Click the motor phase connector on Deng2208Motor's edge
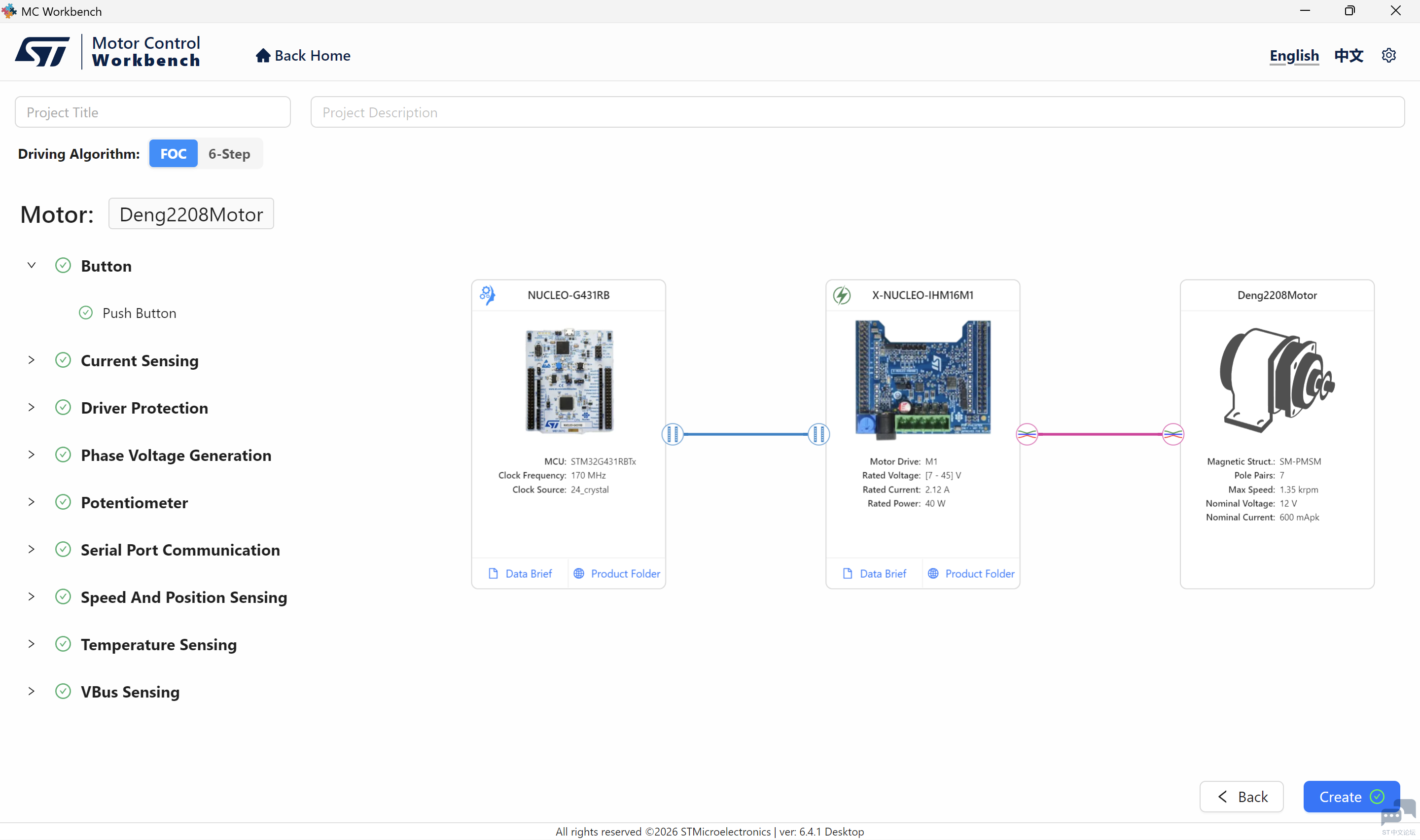Viewport: 1420px width, 840px height. pos(1172,434)
